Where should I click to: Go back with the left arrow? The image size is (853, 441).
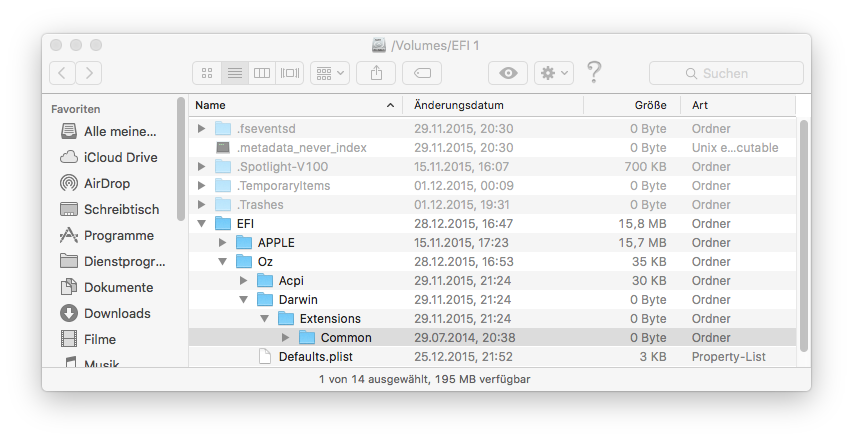62,73
